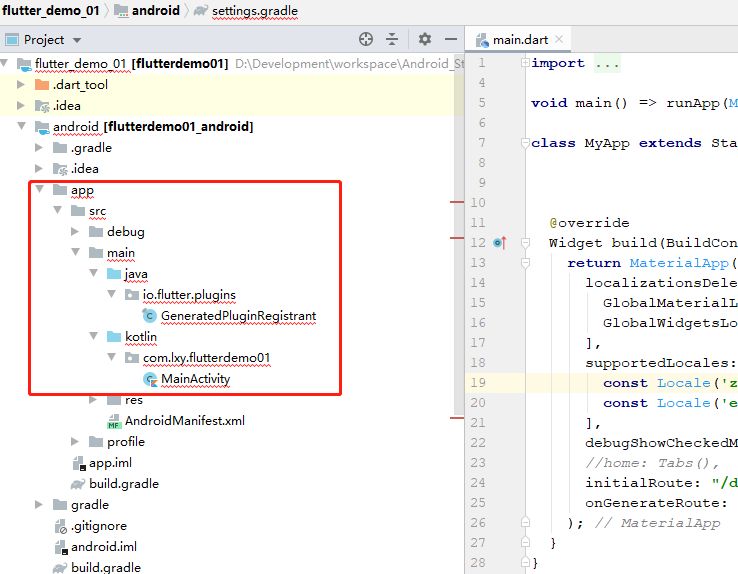Select app.iml file

[x=110, y=463]
